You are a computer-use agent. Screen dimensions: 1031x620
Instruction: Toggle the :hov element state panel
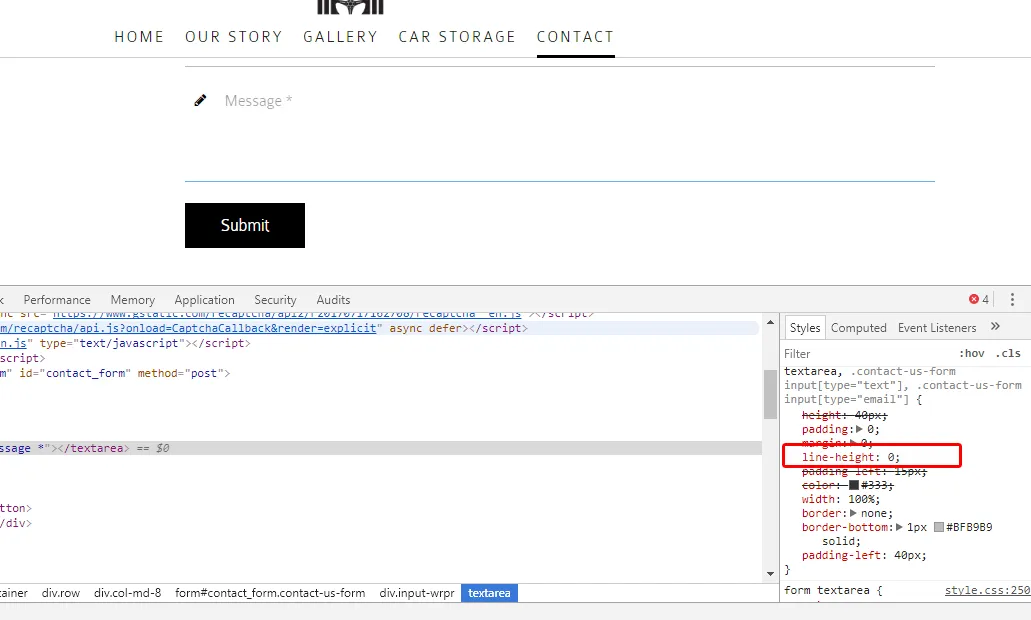pyautogui.click(x=972, y=354)
